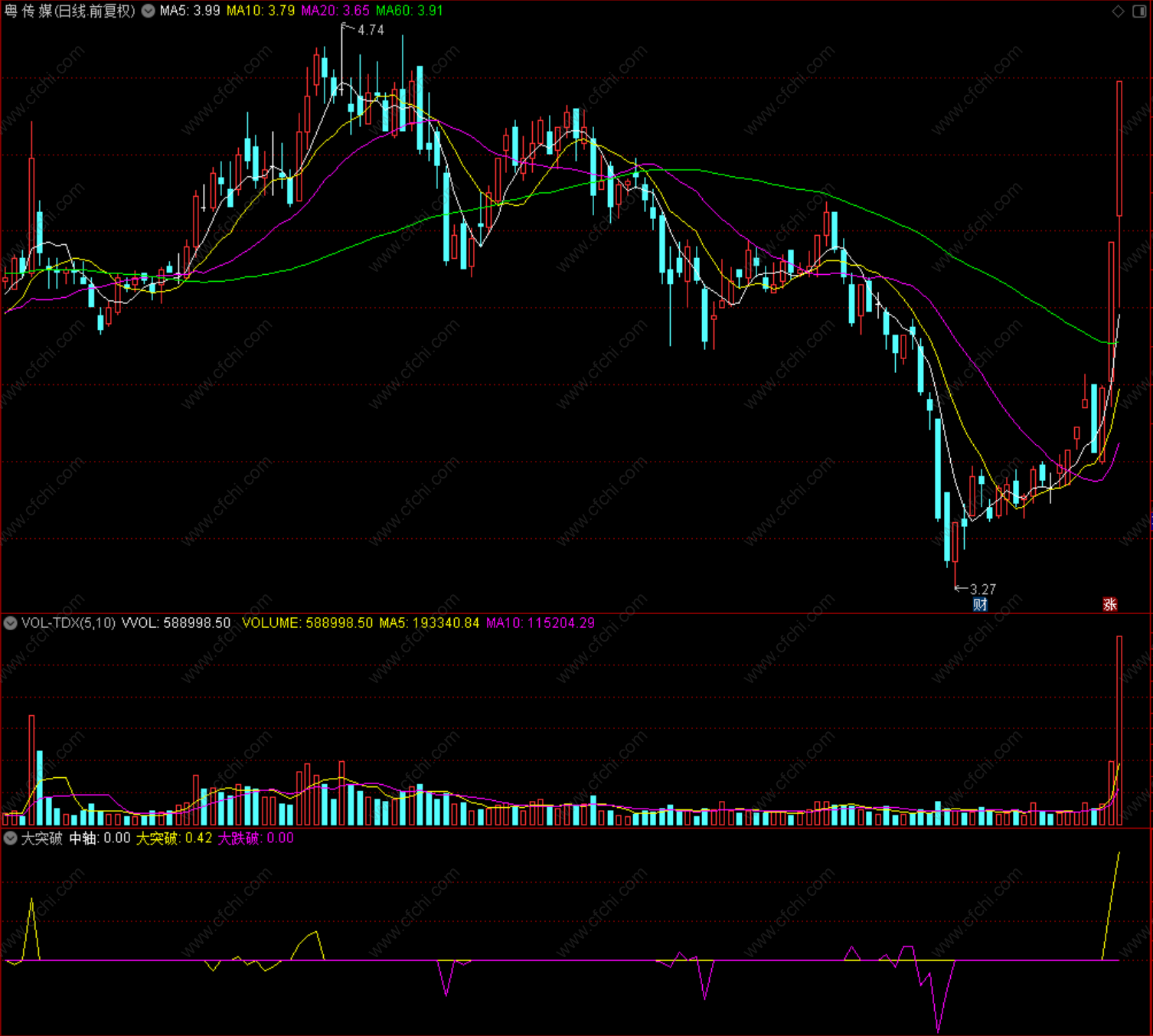
Task: Click the MA5: 3.99 label
Action: coord(190,11)
